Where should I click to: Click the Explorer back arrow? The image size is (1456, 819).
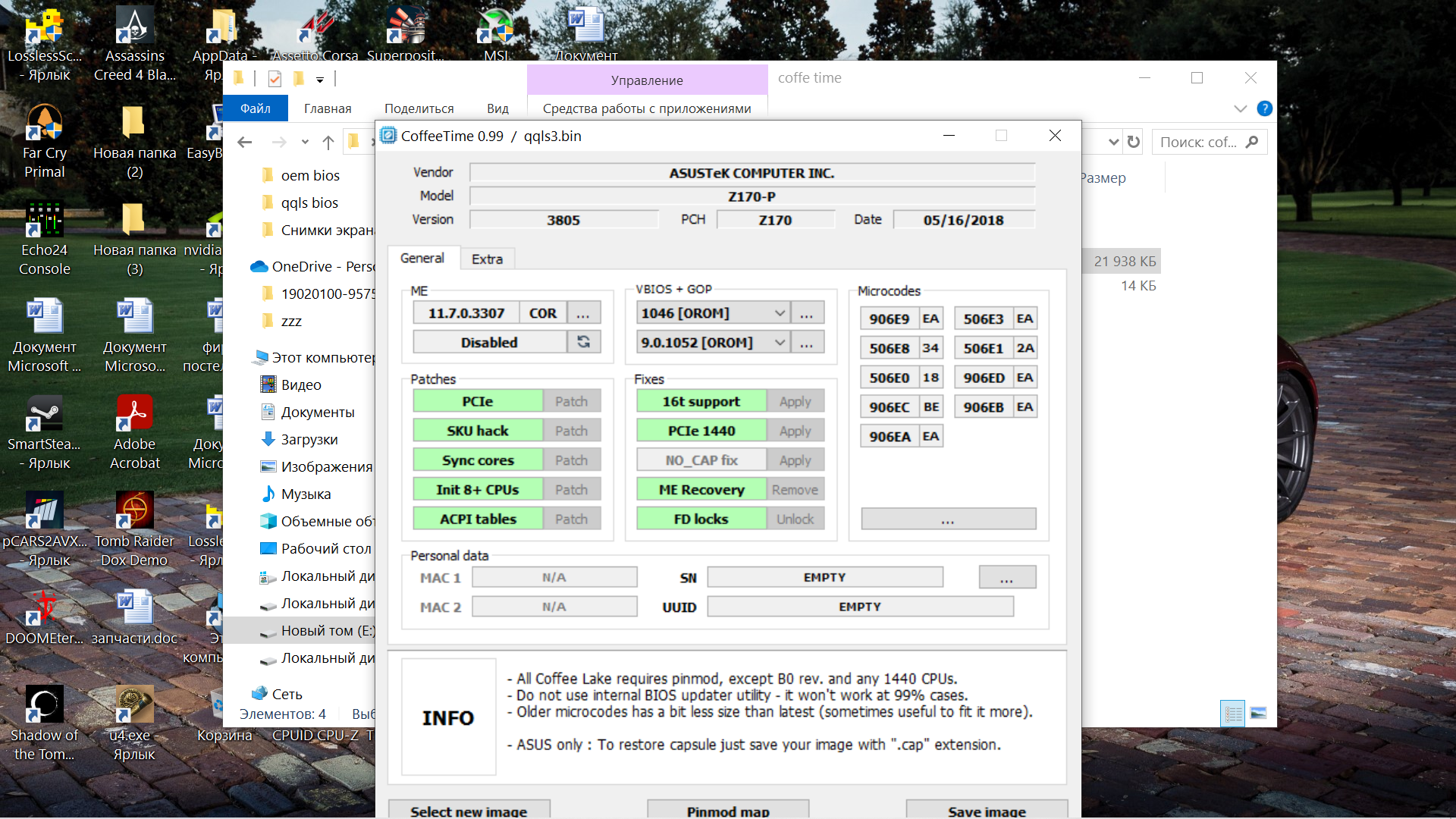coord(244,142)
